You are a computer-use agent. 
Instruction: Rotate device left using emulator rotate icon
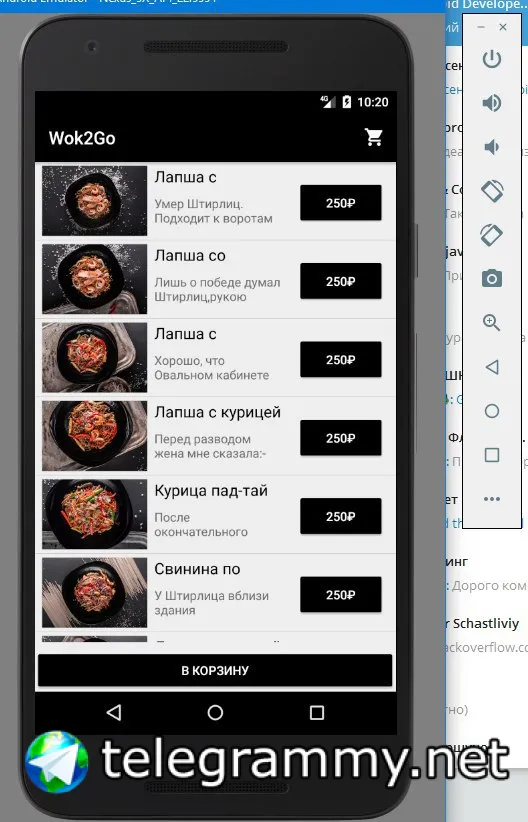click(x=492, y=191)
